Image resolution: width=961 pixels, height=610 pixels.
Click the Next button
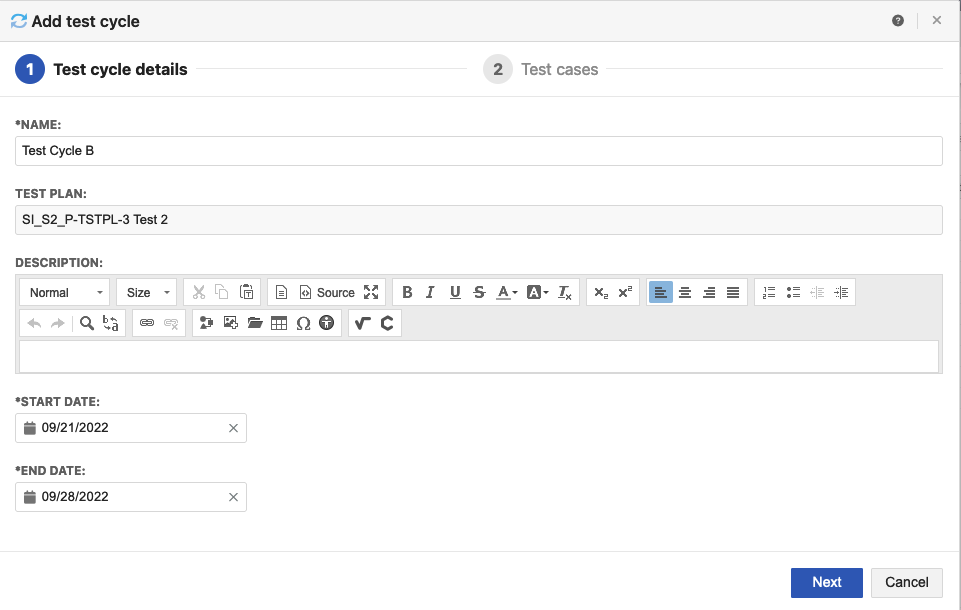pyautogui.click(x=826, y=582)
